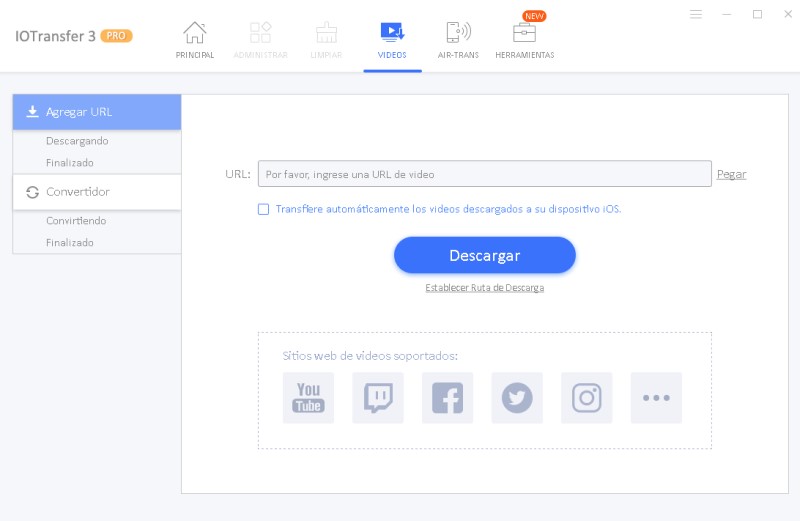Enable automatic transfer to iOS device checkbox
Screen dimensions: 800x521
pyautogui.click(x=263, y=209)
